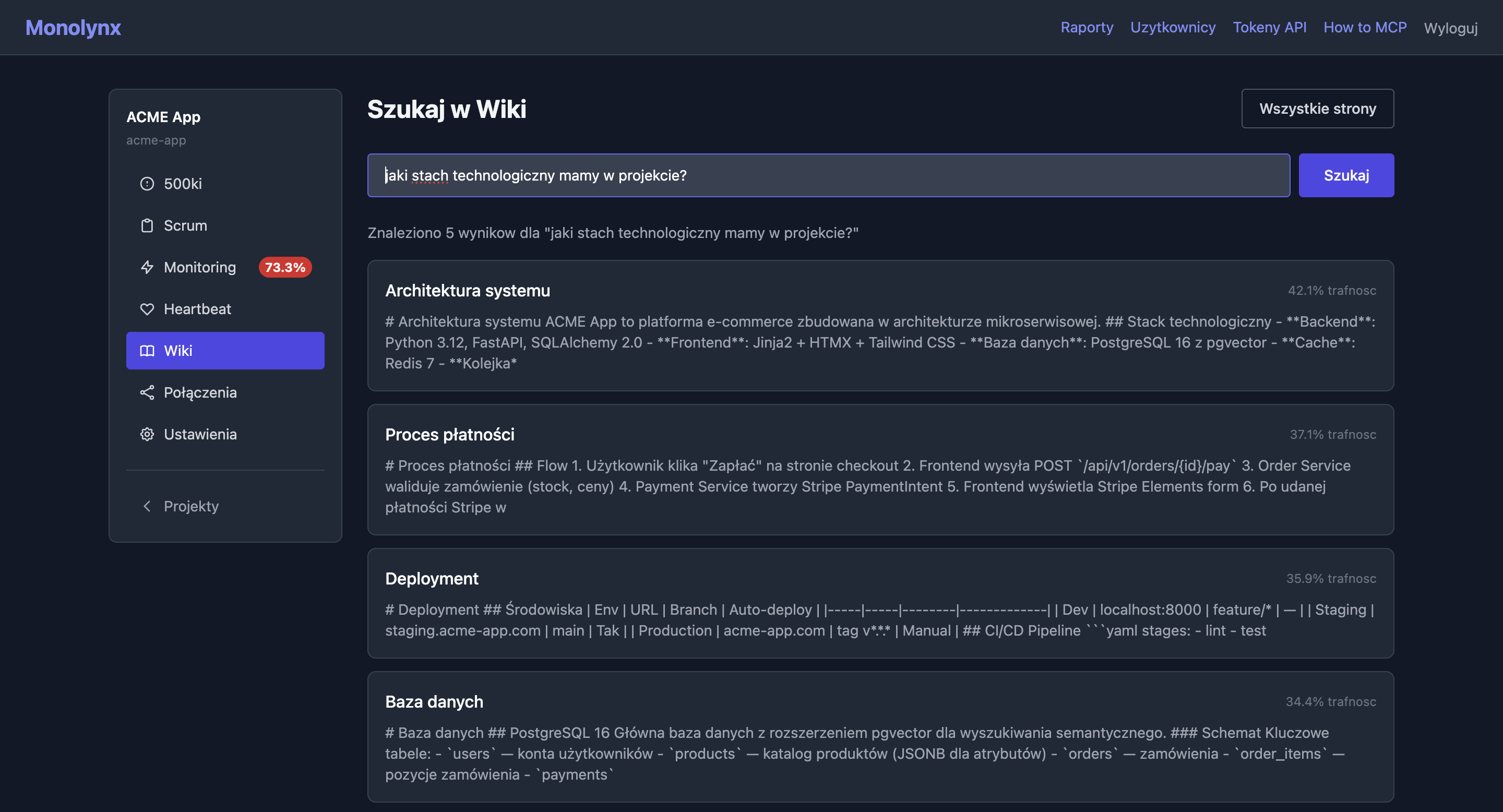This screenshot has height=812, width=1503.
Task: Click the Heartbeat heart icon
Action: [x=148, y=309]
